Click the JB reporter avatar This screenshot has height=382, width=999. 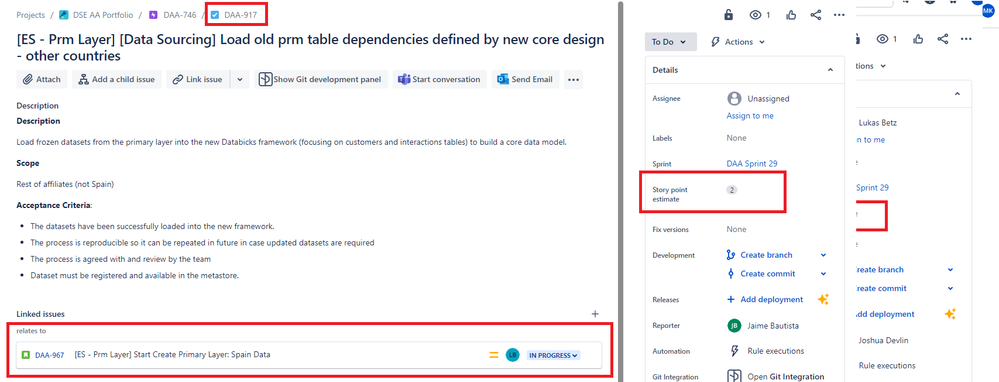[x=734, y=325]
